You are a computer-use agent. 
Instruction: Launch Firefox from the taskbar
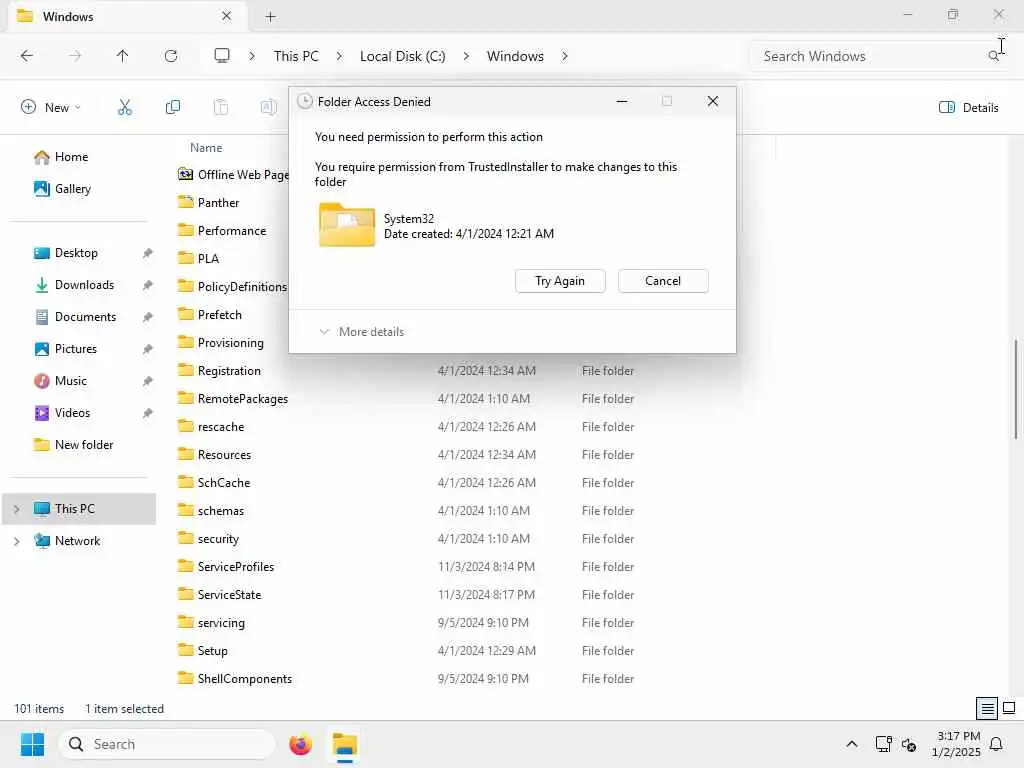(300, 744)
